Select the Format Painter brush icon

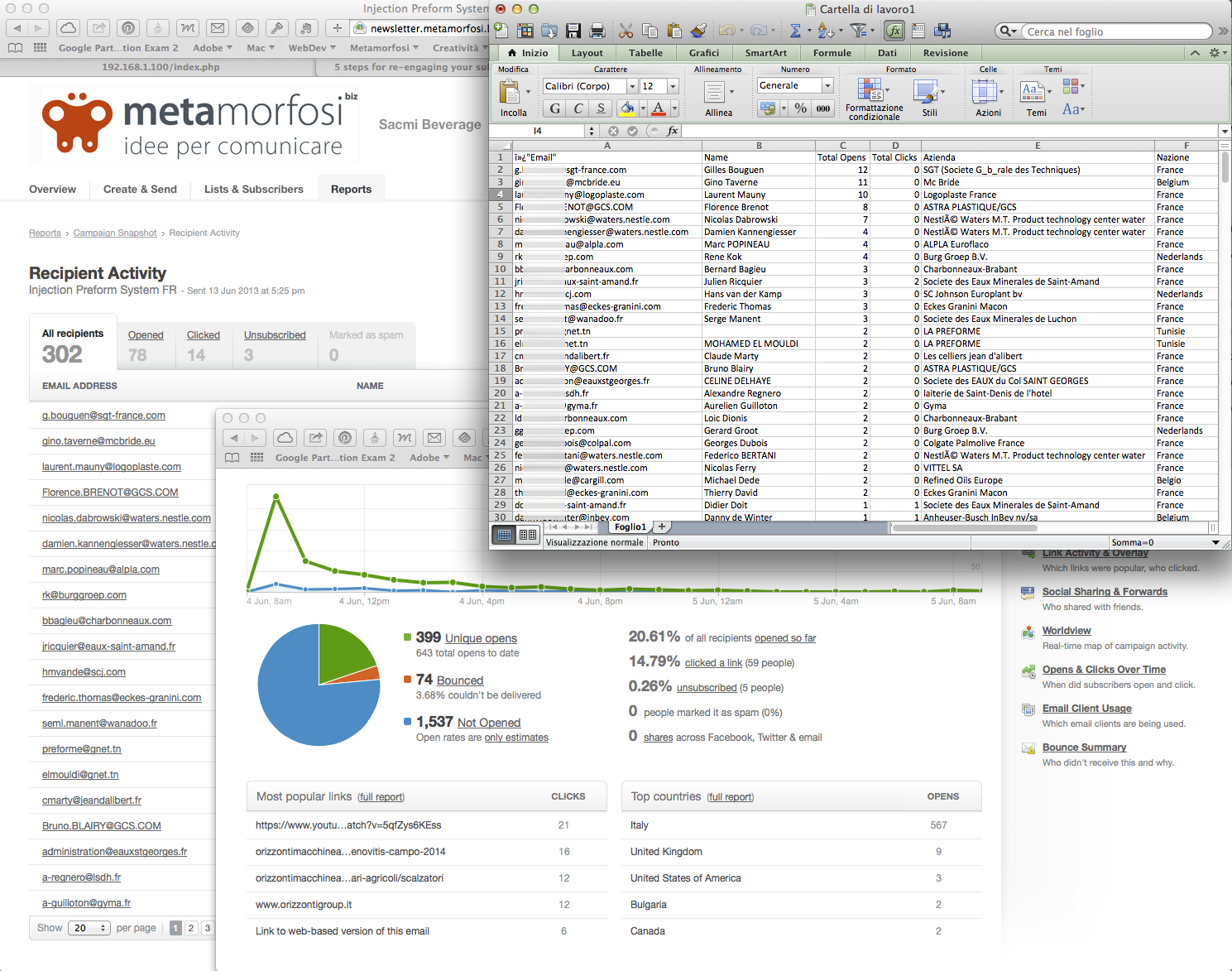pyautogui.click(x=698, y=31)
